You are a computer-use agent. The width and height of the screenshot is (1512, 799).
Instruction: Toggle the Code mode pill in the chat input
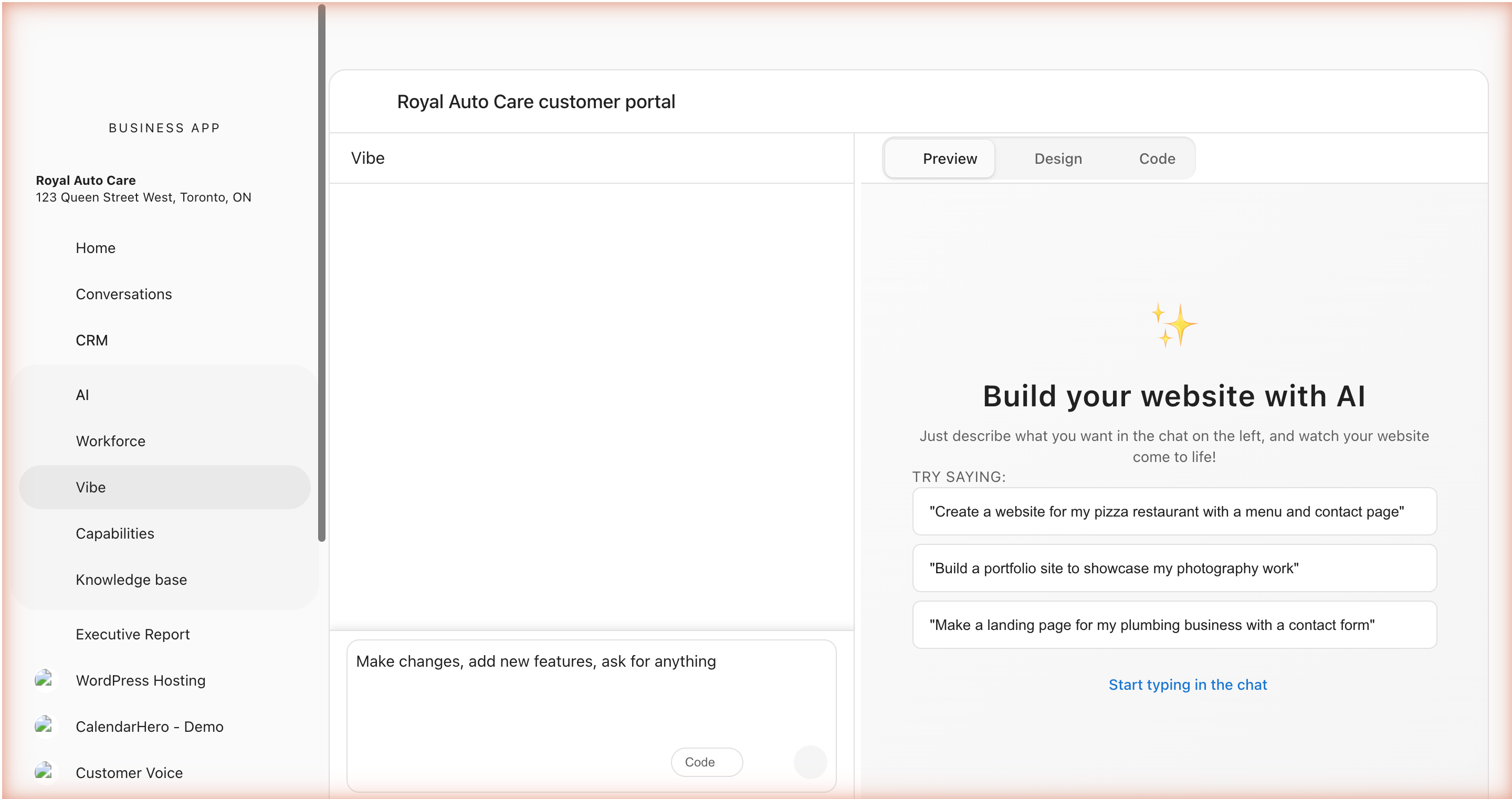pos(706,762)
